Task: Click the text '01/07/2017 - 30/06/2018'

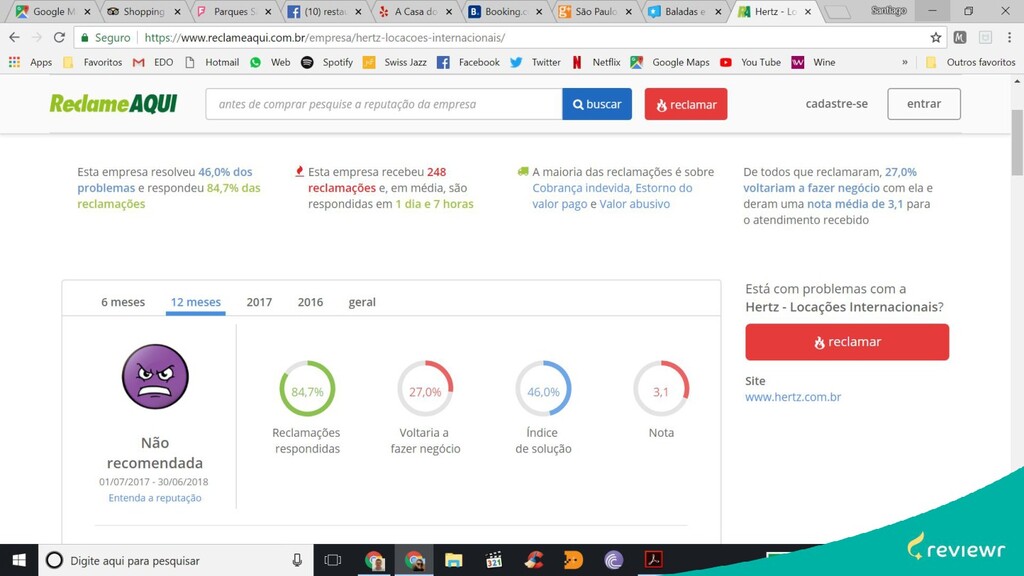Action: [x=153, y=481]
